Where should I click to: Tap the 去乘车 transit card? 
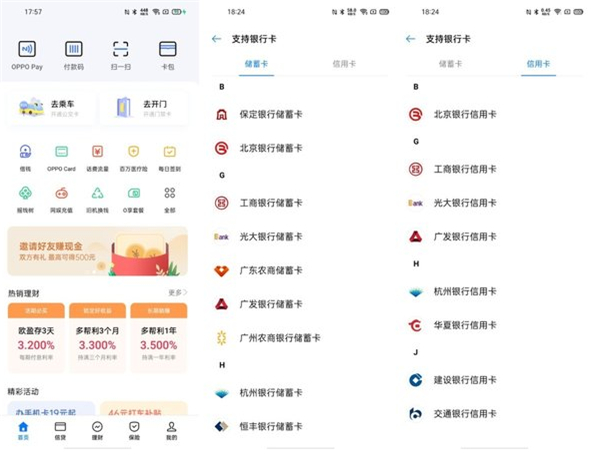point(50,108)
